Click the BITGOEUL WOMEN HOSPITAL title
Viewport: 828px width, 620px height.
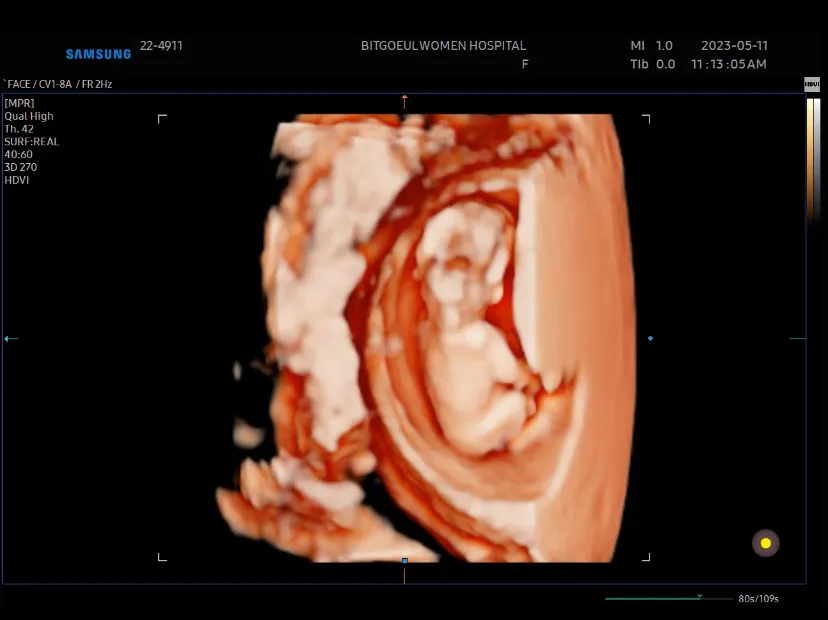click(x=443, y=46)
